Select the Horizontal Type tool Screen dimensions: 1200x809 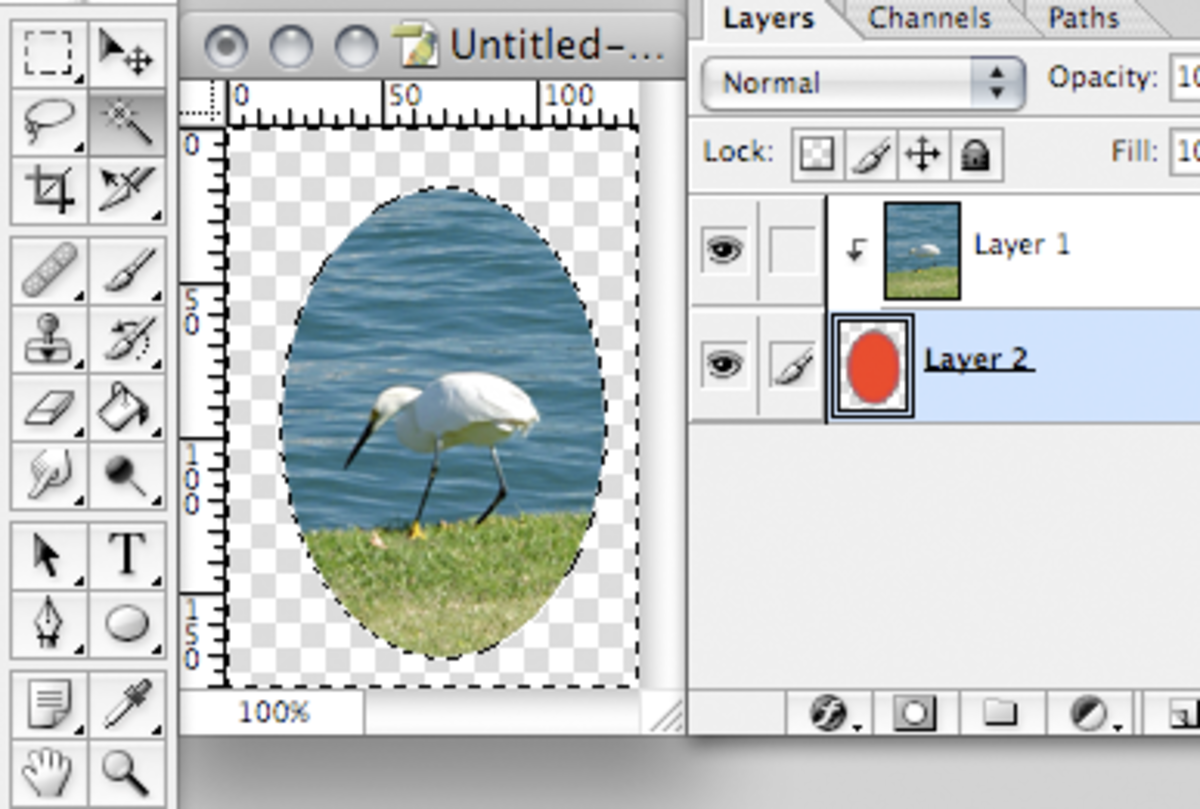point(127,553)
